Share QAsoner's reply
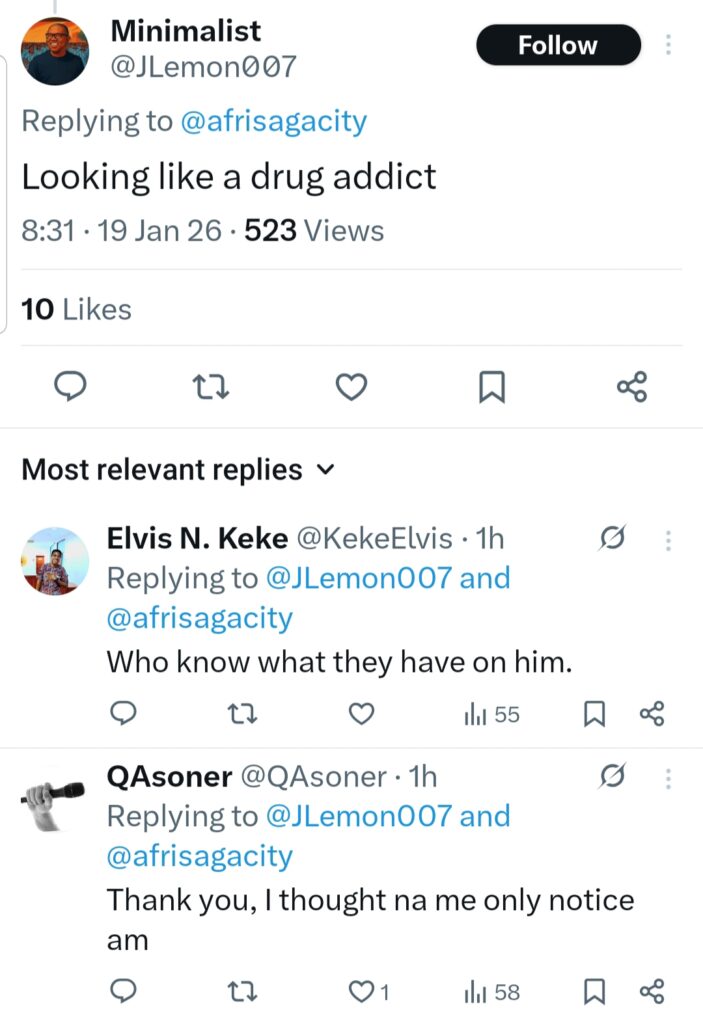The height and width of the screenshot is (1024, 703). tap(651, 991)
